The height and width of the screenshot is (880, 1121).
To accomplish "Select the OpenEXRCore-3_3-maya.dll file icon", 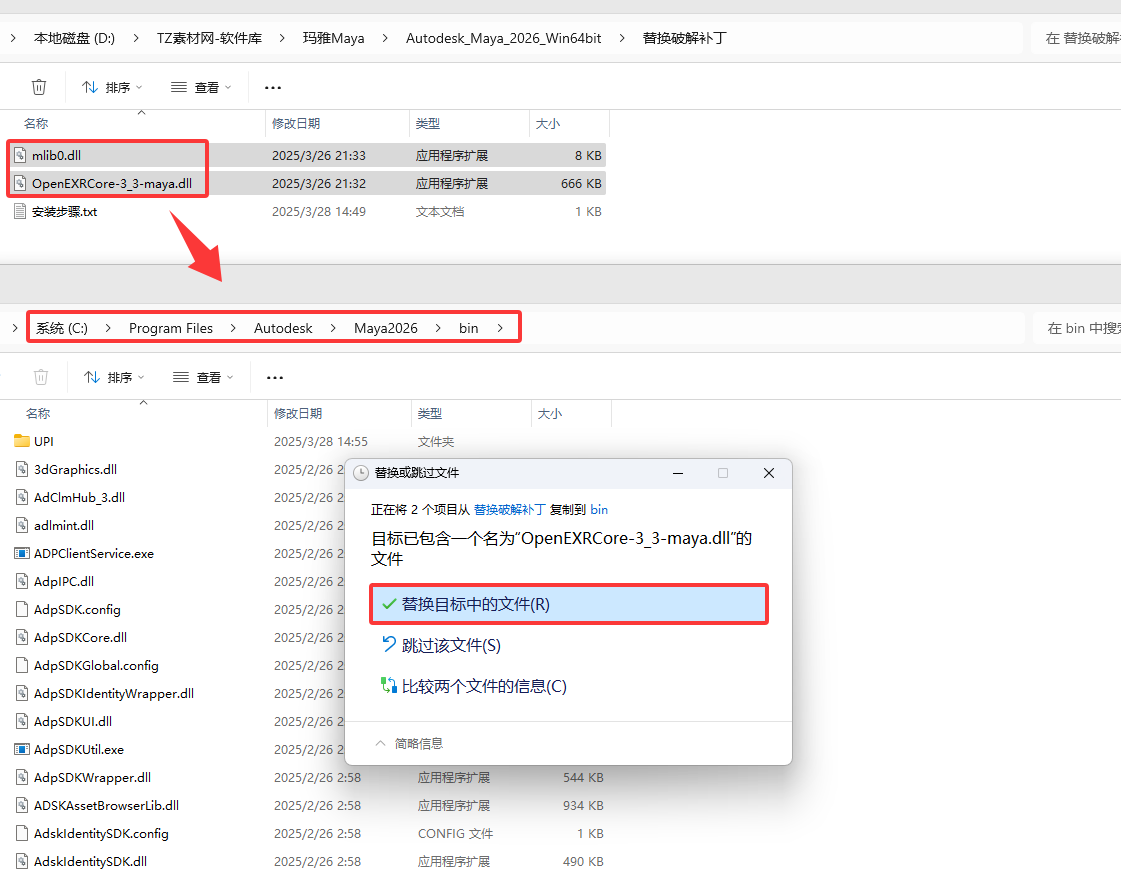I will pyautogui.click(x=20, y=183).
